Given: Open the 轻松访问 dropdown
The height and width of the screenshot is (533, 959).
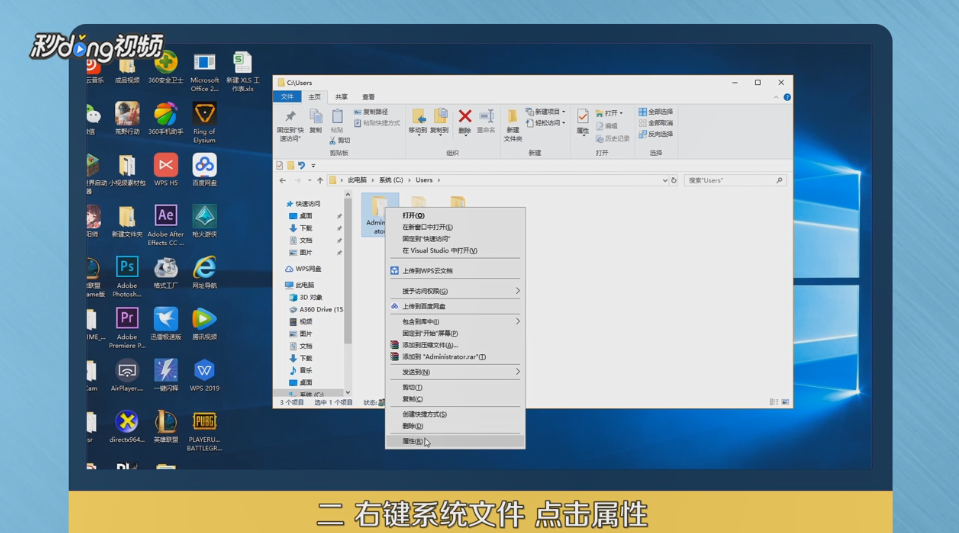Looking at the screenshot, I should [546, 123].
